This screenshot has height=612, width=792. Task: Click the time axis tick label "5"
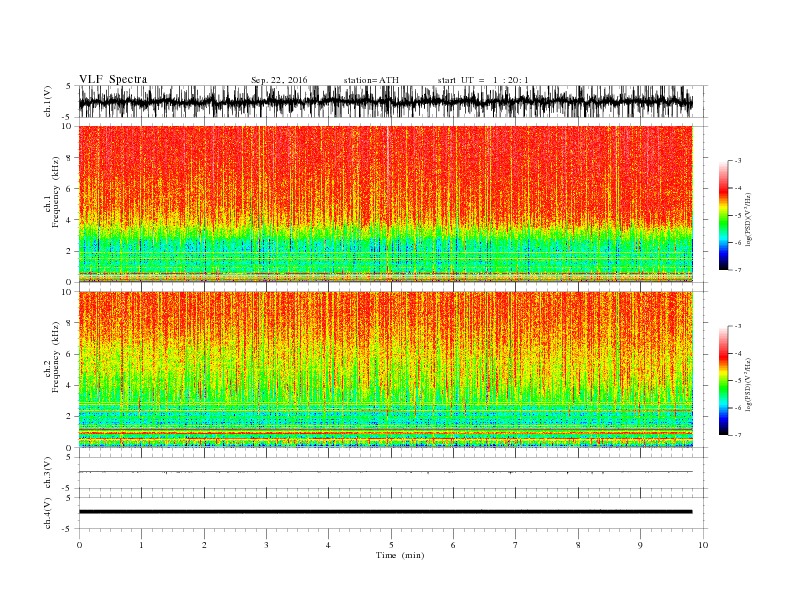click(391, 545)
